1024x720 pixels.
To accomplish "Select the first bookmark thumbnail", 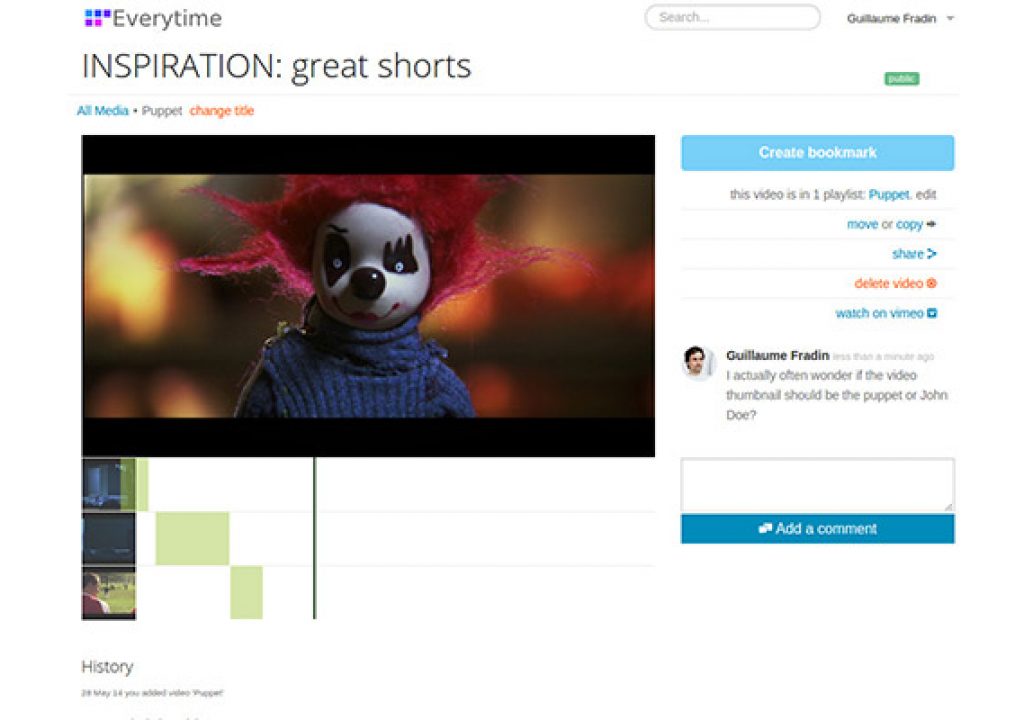I will (x=108, y=484).
